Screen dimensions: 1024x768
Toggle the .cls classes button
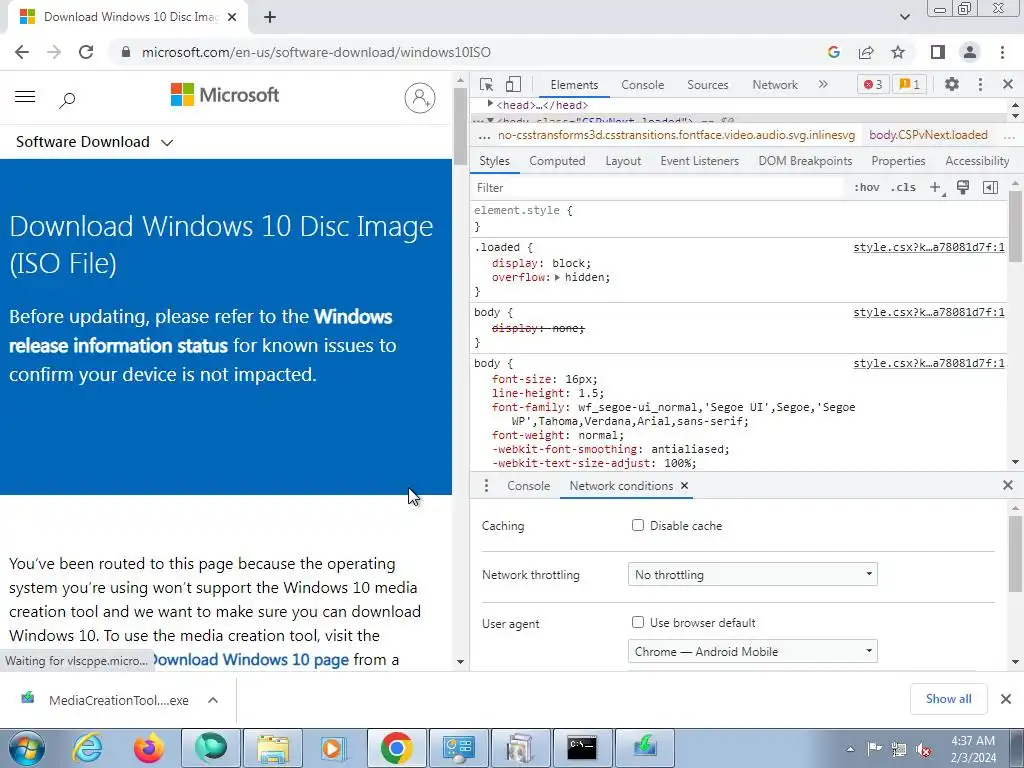pos(903,187)
